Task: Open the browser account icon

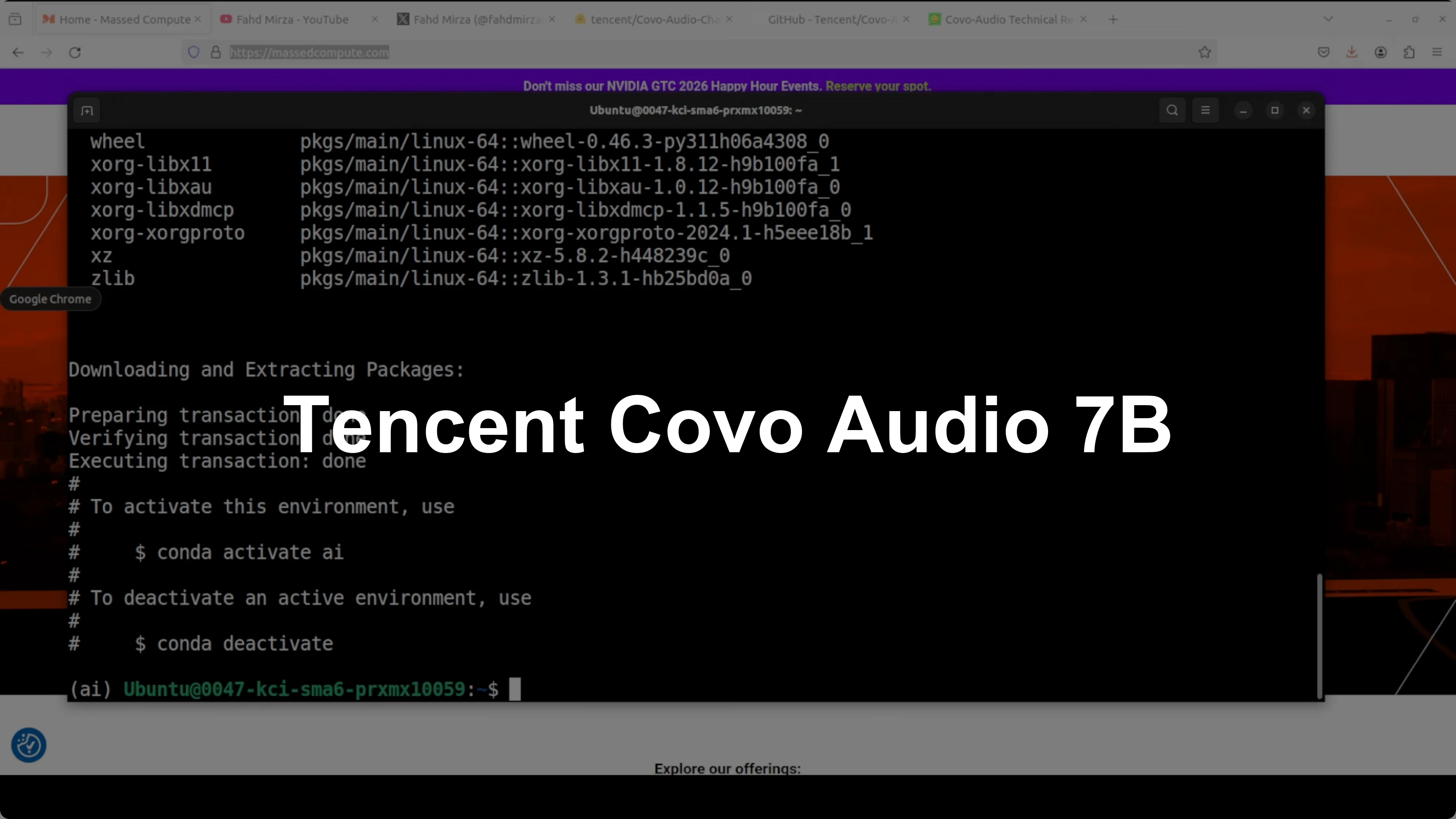Action: (x=1381, y=52)
